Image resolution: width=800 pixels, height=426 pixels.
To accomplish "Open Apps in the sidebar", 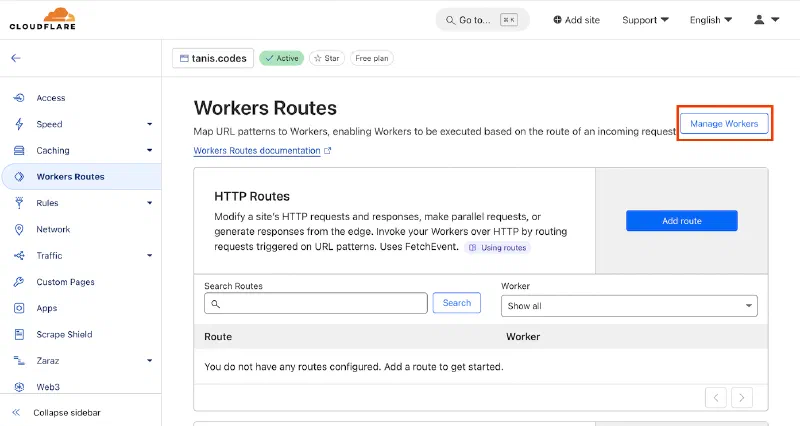I will click(46, 308).
